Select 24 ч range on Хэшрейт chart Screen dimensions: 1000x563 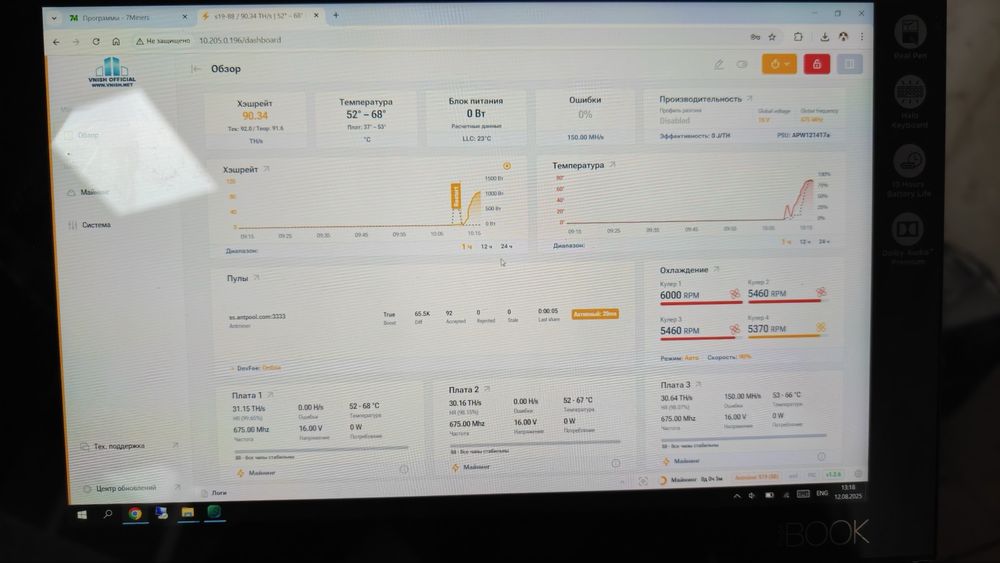point(506,246)
